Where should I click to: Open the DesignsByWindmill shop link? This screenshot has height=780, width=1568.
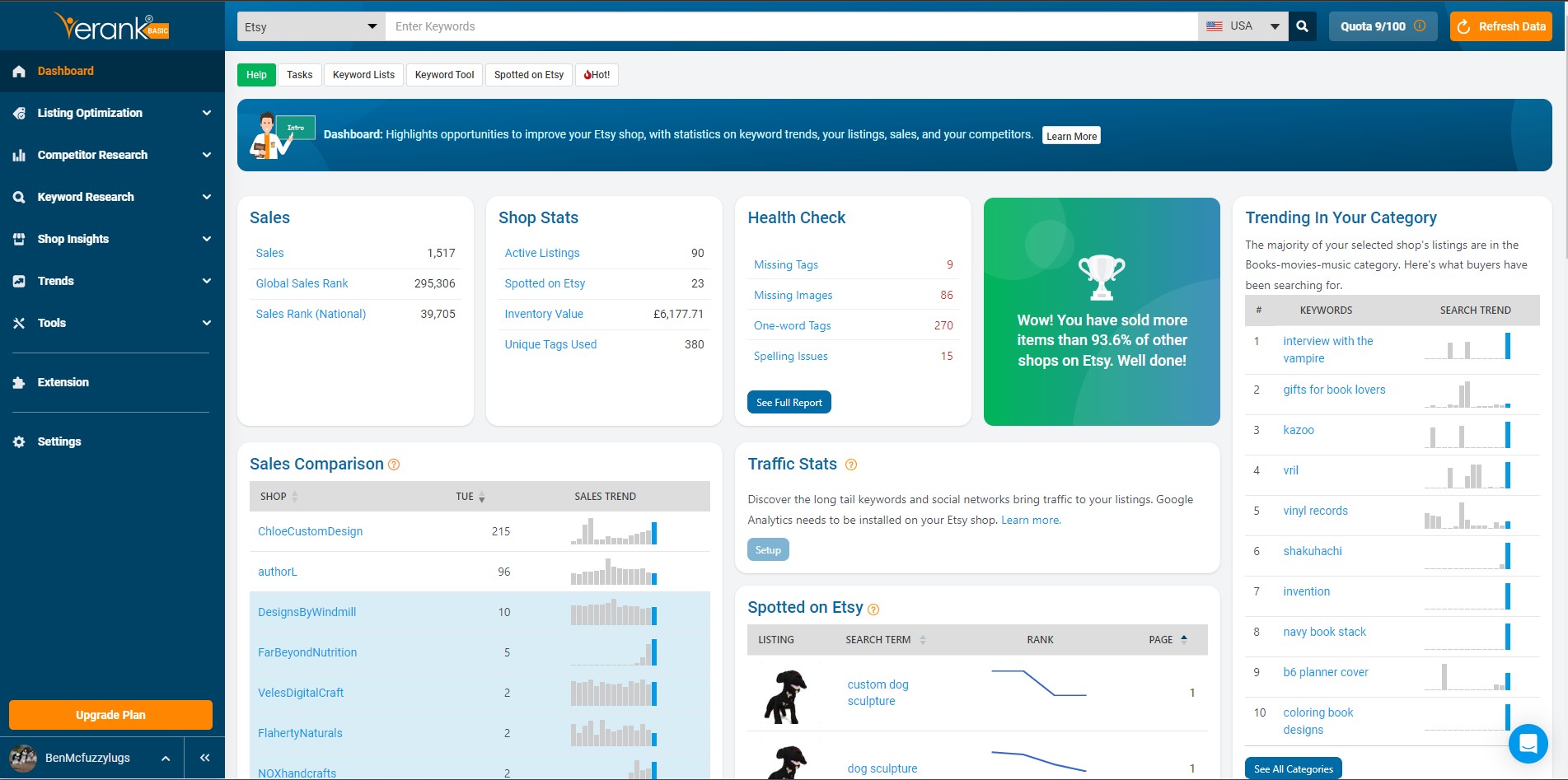[307, 613]
